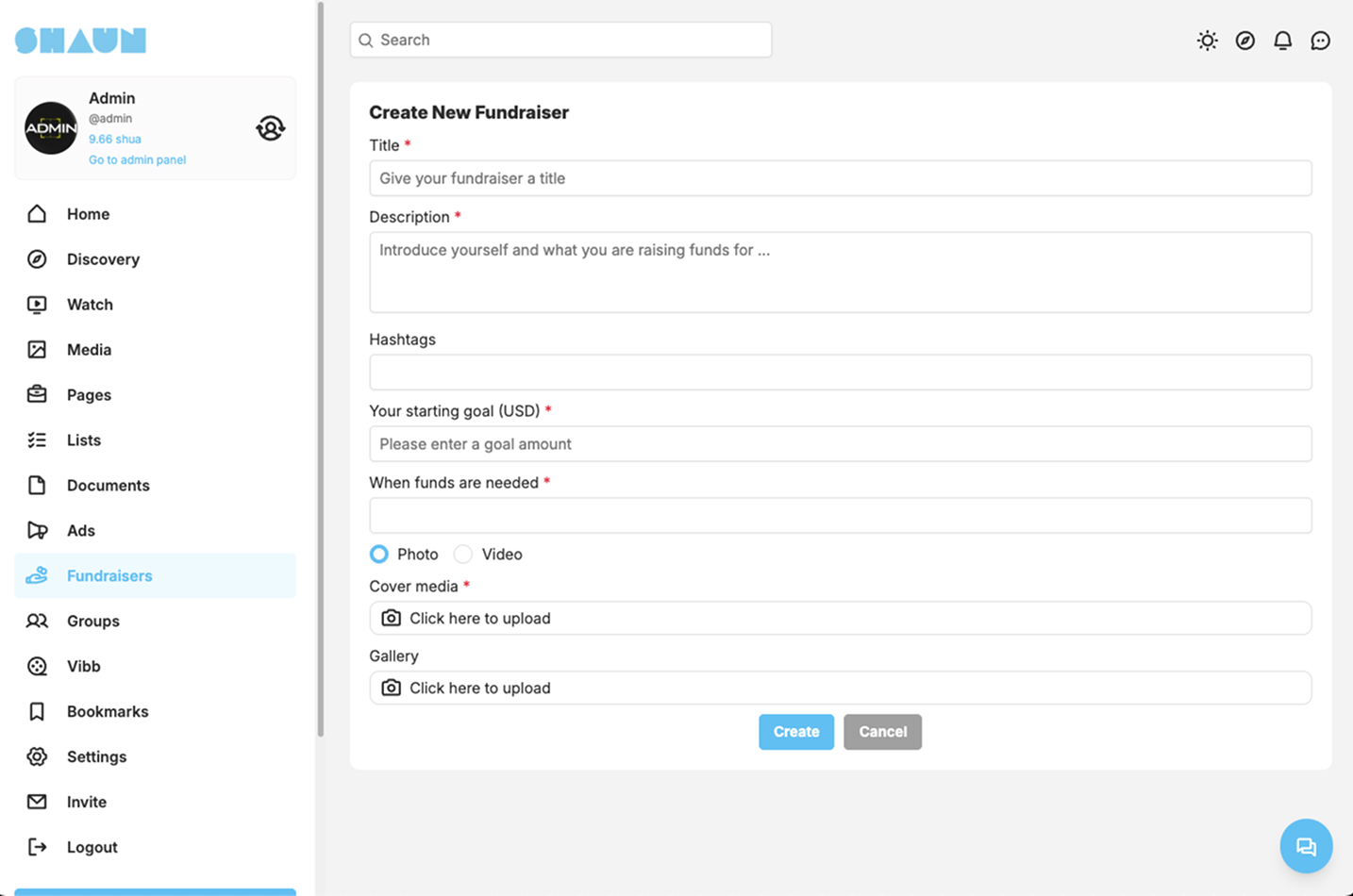Click the SHAUN logo
The height and width of the screenshot is (896, 1353).
coord(81,41)
